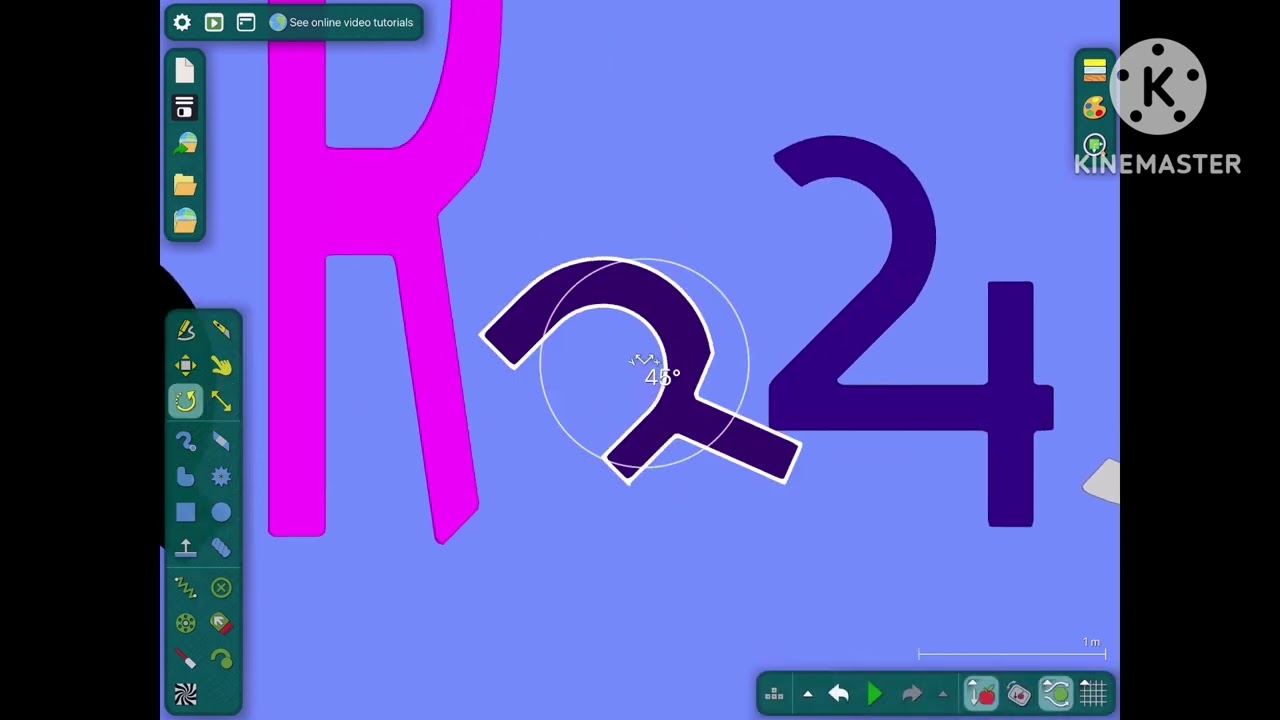Toggle the tilted-device gravity rotation button
Viewport: 1280px width, 720px height.
click(1019, 694)
